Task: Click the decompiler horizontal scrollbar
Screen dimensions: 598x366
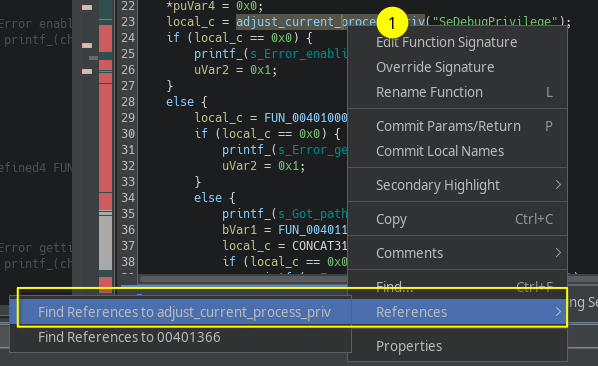Action: tap(244, 279)
